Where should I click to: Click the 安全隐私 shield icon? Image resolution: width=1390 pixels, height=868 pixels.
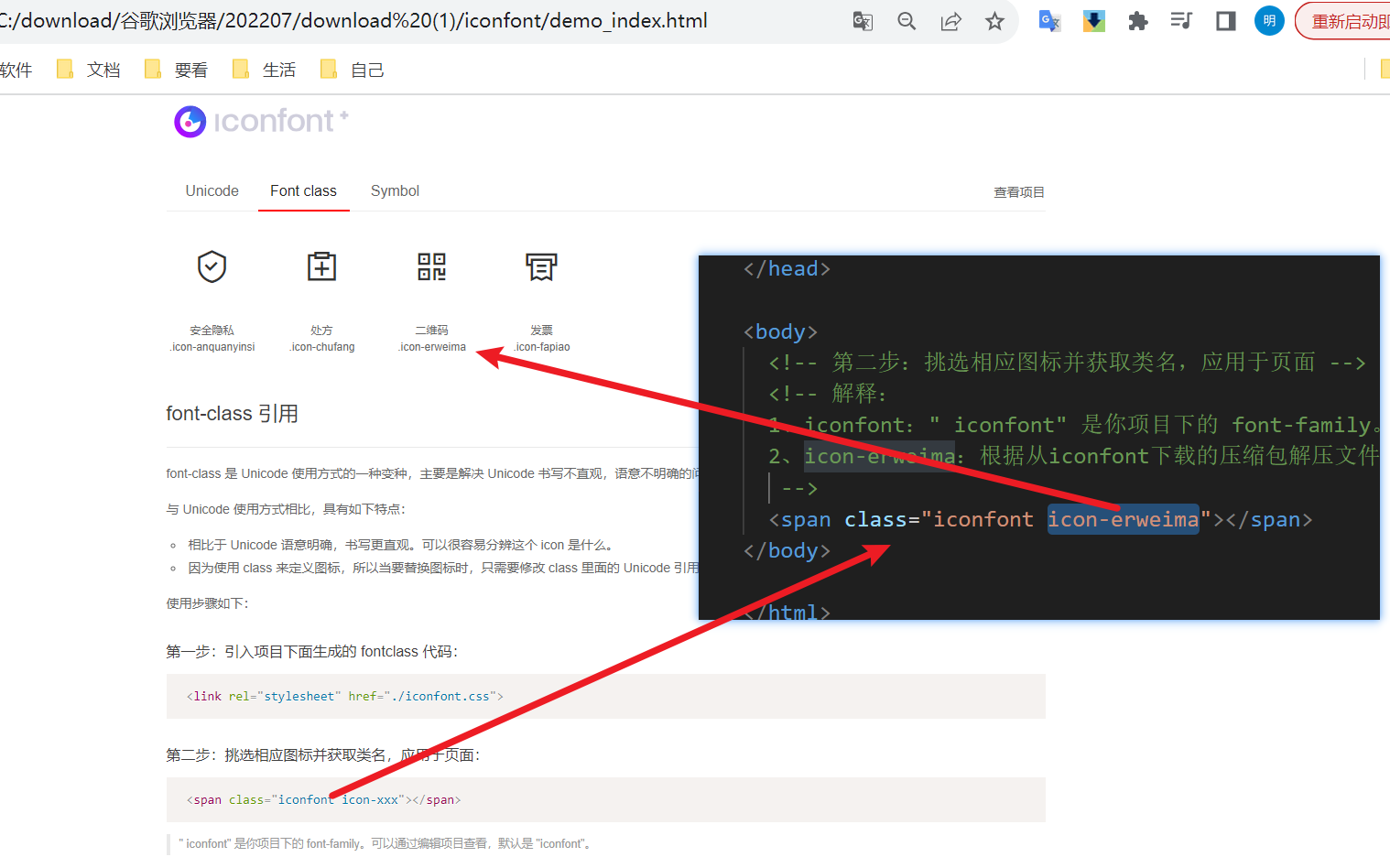(212, 266)
